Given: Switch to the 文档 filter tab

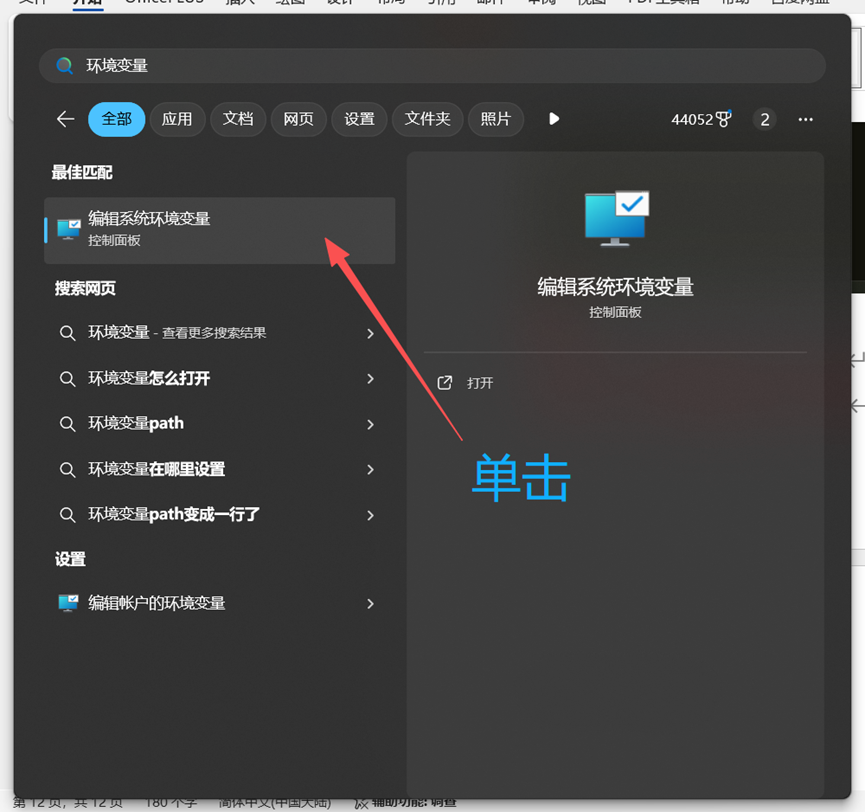Looking at the screenshot, I should pyautogui.click(x=238, y=119).
